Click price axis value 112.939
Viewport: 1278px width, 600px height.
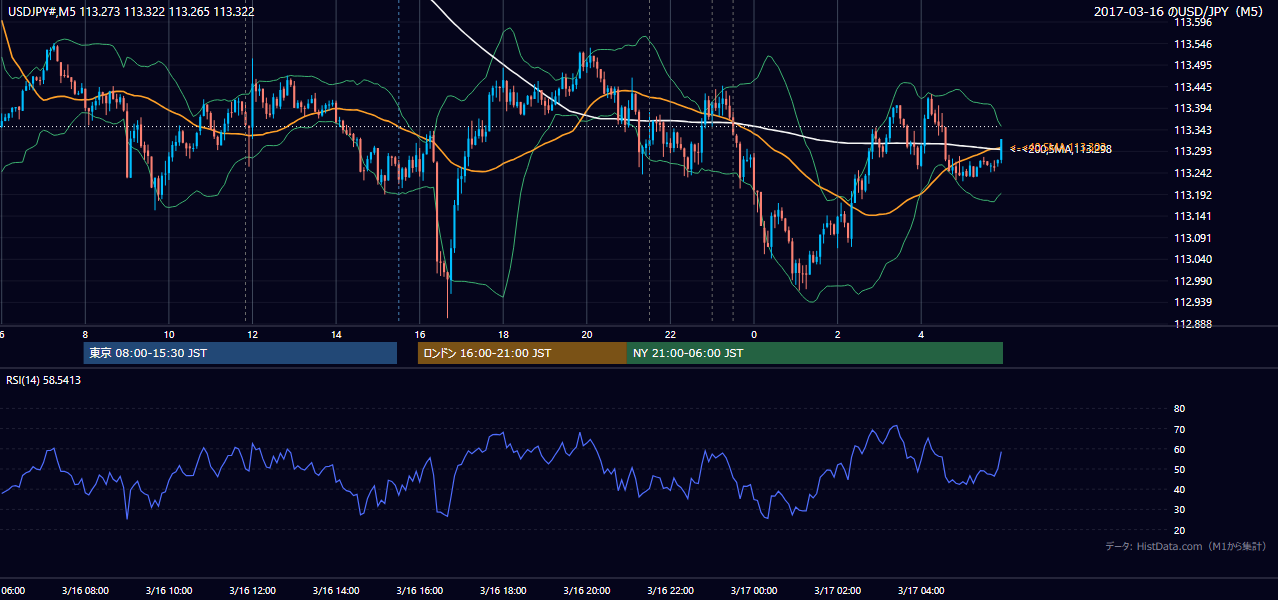(x=1194, y=302)
